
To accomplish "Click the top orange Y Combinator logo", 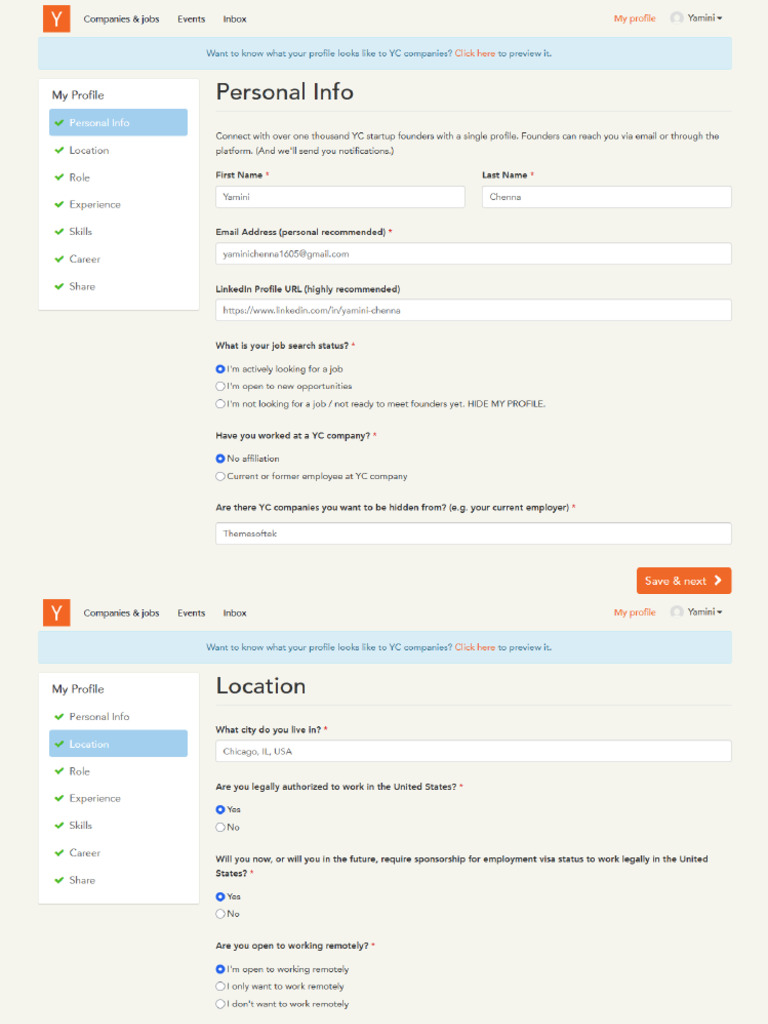I will point(57,19).
